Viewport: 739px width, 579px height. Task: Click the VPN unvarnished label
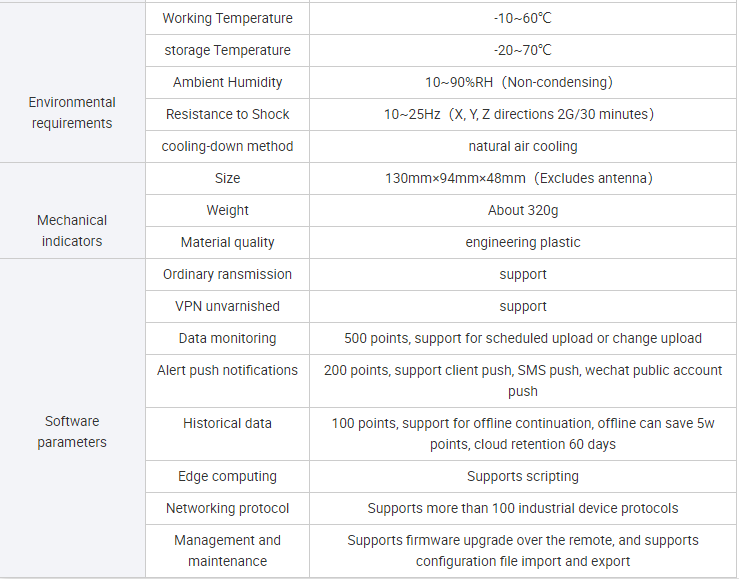228,306
